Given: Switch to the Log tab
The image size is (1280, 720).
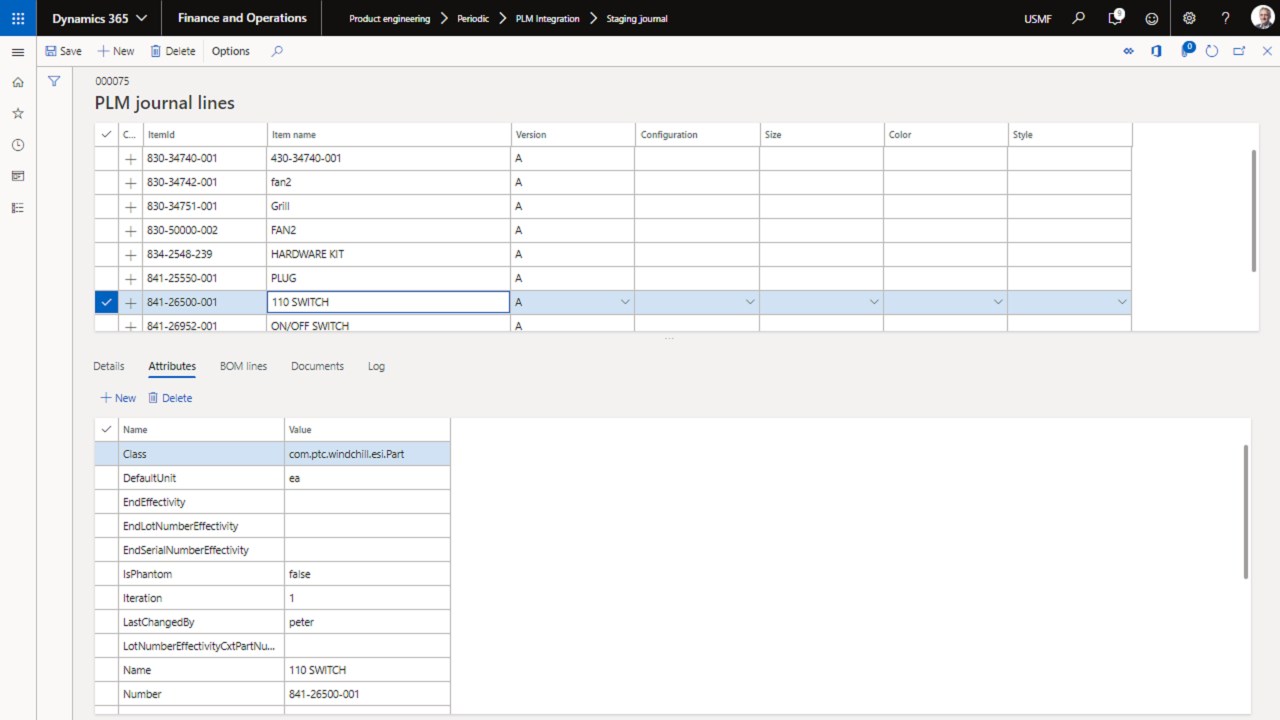Looking at the screenshot, I should point(376,366).
